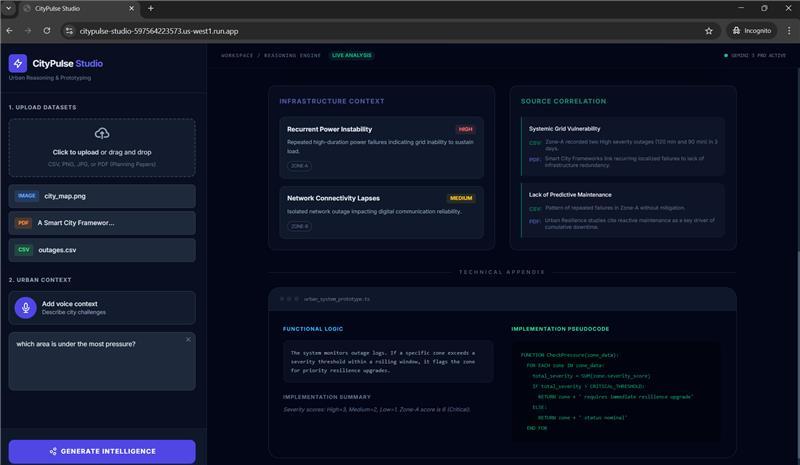
Task: Click the Functional Logic description box
Action: tap(388, 361)
